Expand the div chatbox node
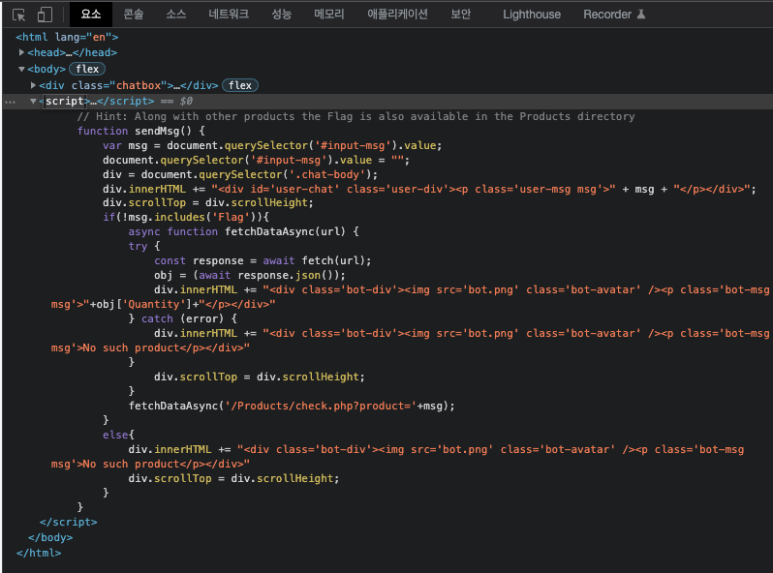 coord(33,85)
